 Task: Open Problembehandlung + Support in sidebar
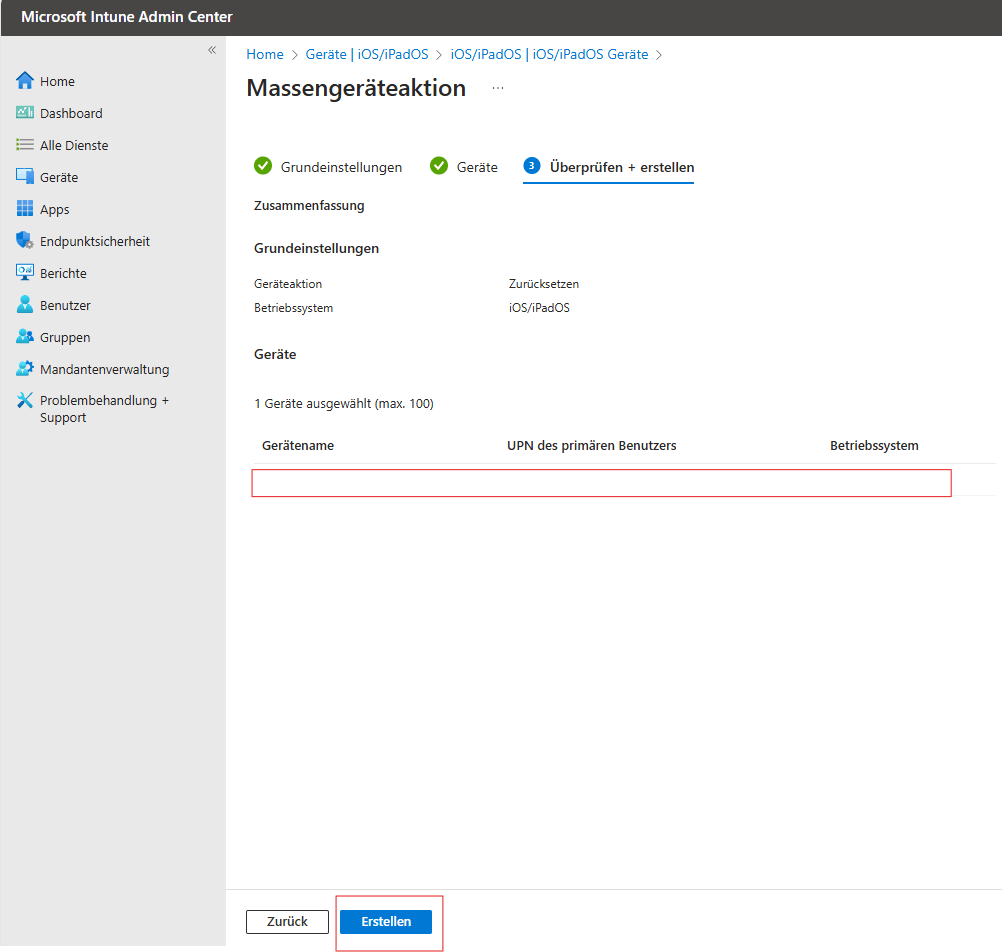click(x=104, y=408)
